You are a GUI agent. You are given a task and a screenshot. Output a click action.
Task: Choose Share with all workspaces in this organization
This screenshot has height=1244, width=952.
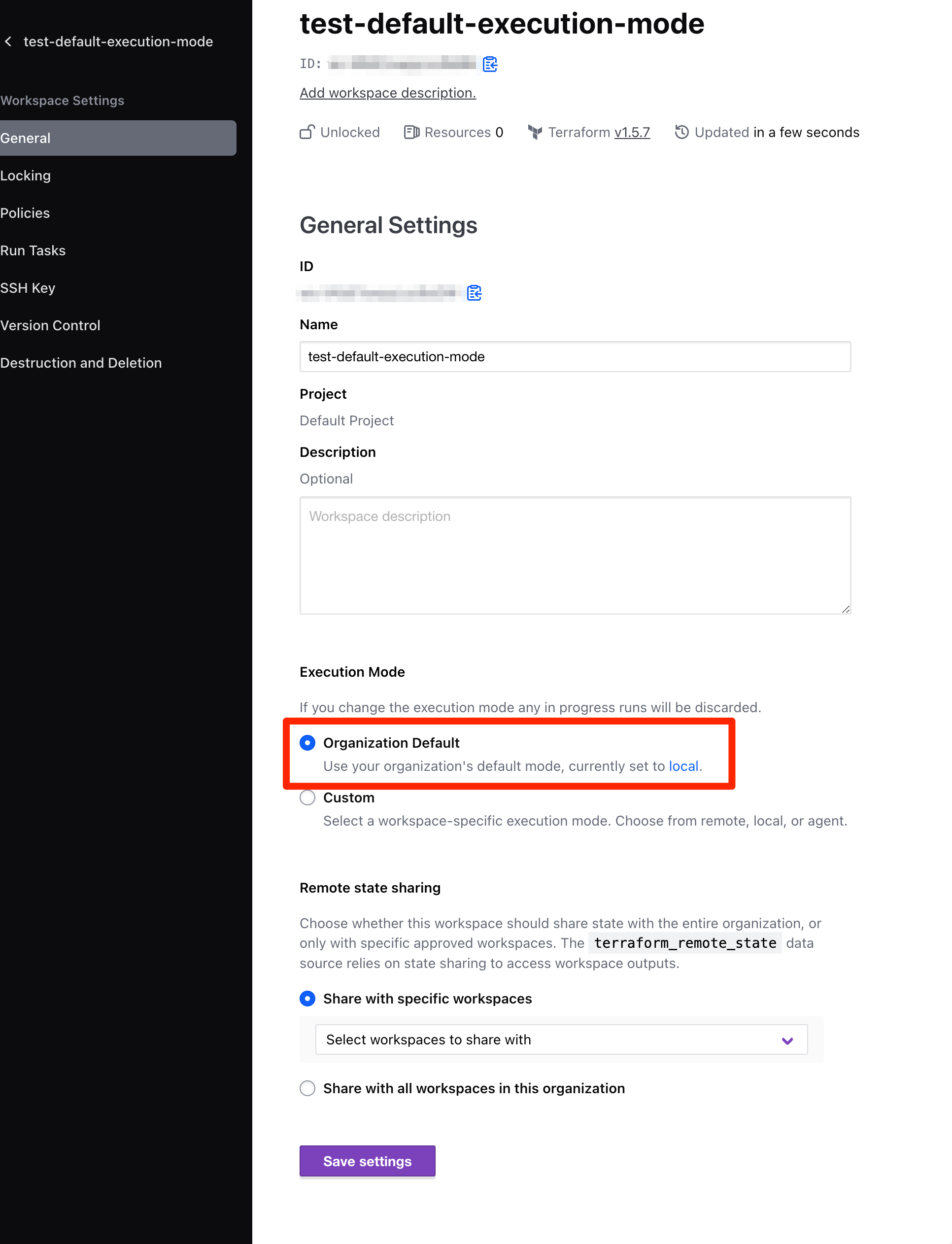[x=307, y=1088]
